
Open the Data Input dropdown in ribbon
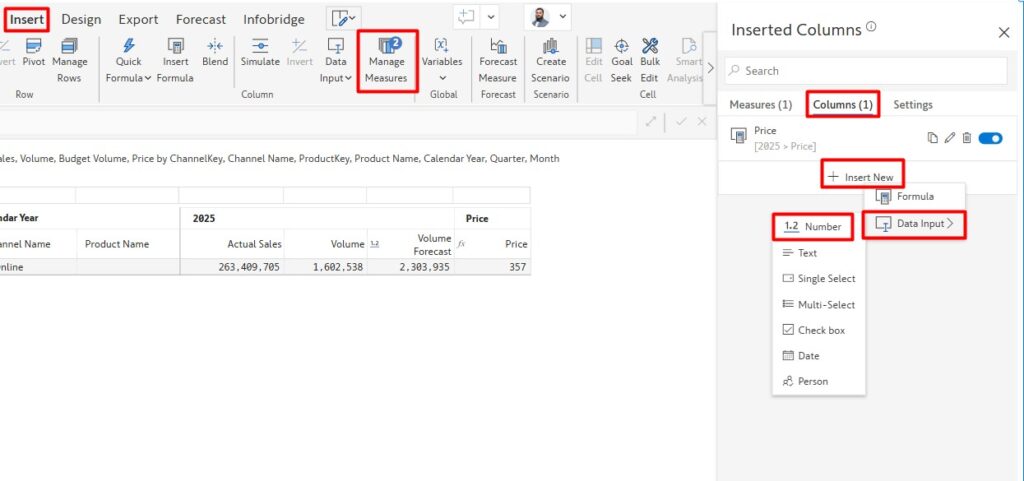[x=336, y=78]
